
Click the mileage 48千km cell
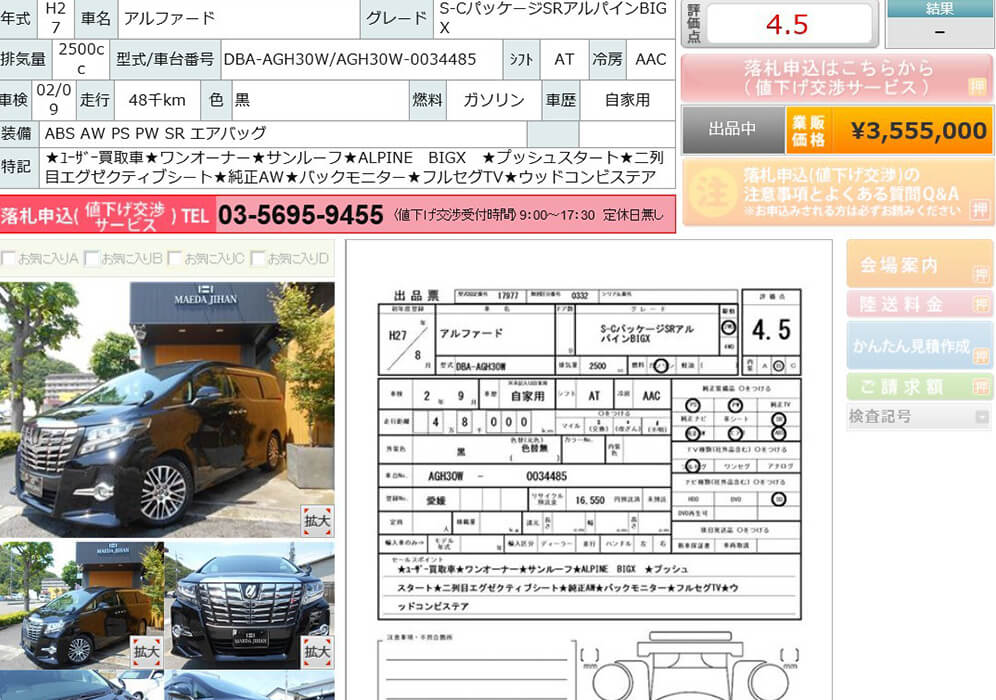pos(157,100)
